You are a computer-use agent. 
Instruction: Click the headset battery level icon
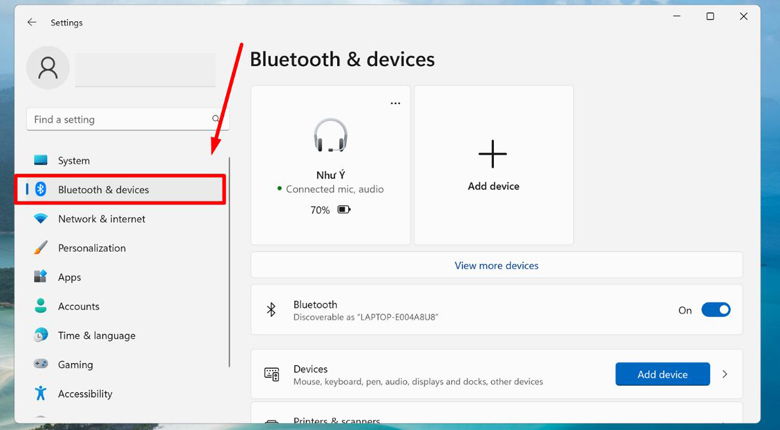(x=344, y=210)
